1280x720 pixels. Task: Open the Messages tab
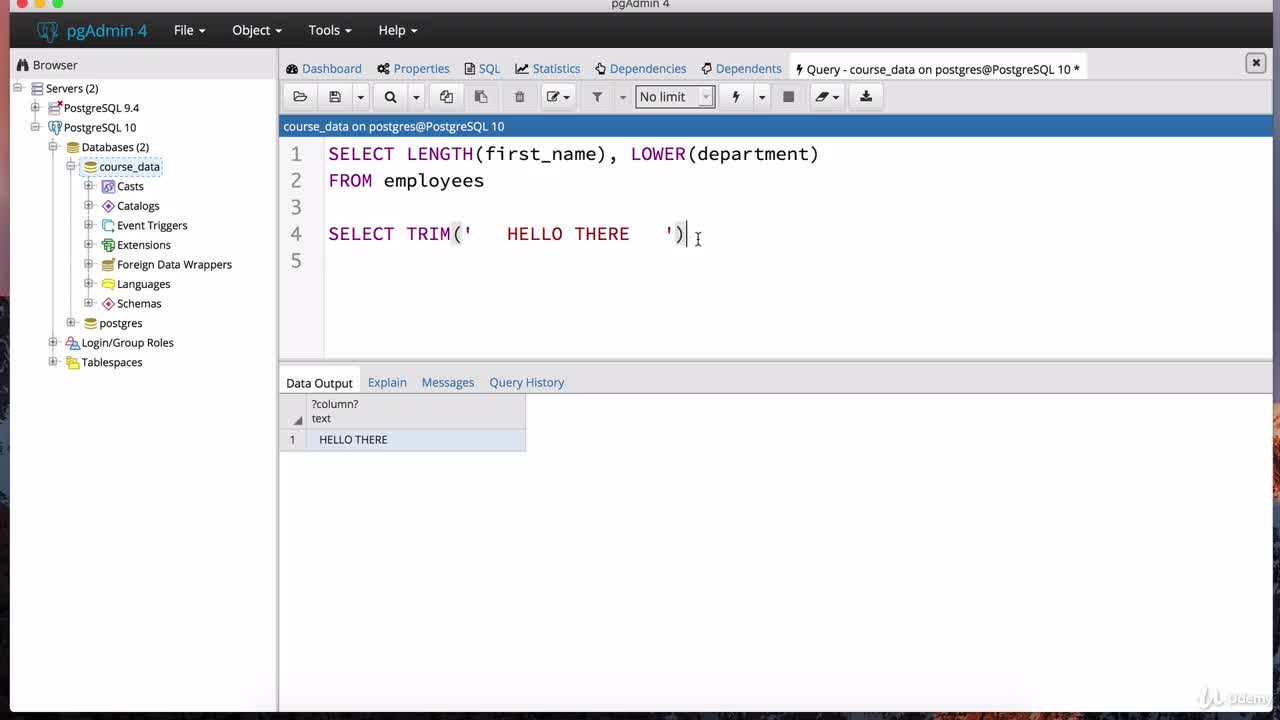(x=448, y=383)
